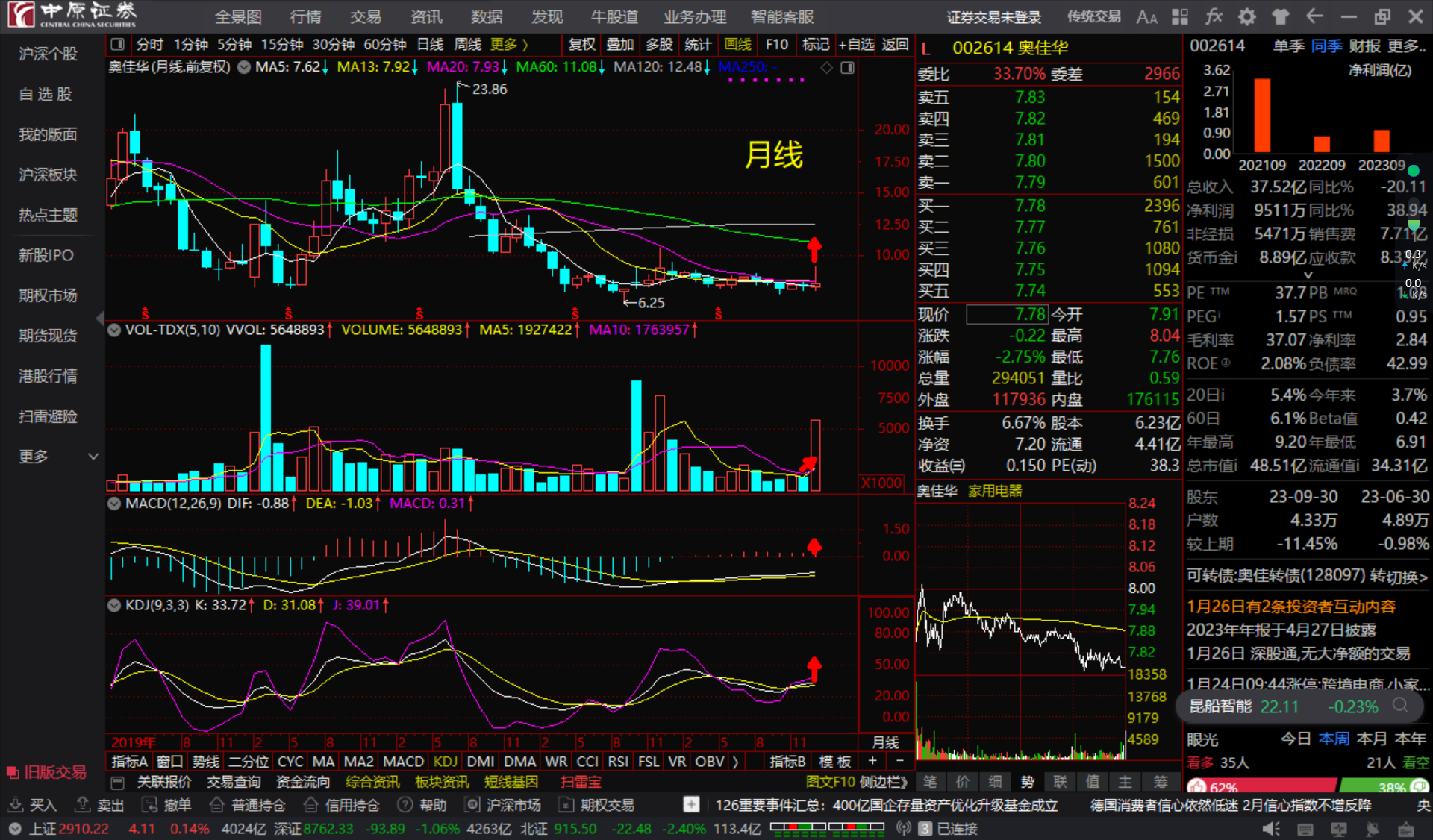Viewport: 1433px width, 840px height.
Task: Change skin with the shirt icon
Action: point(1281,16)
